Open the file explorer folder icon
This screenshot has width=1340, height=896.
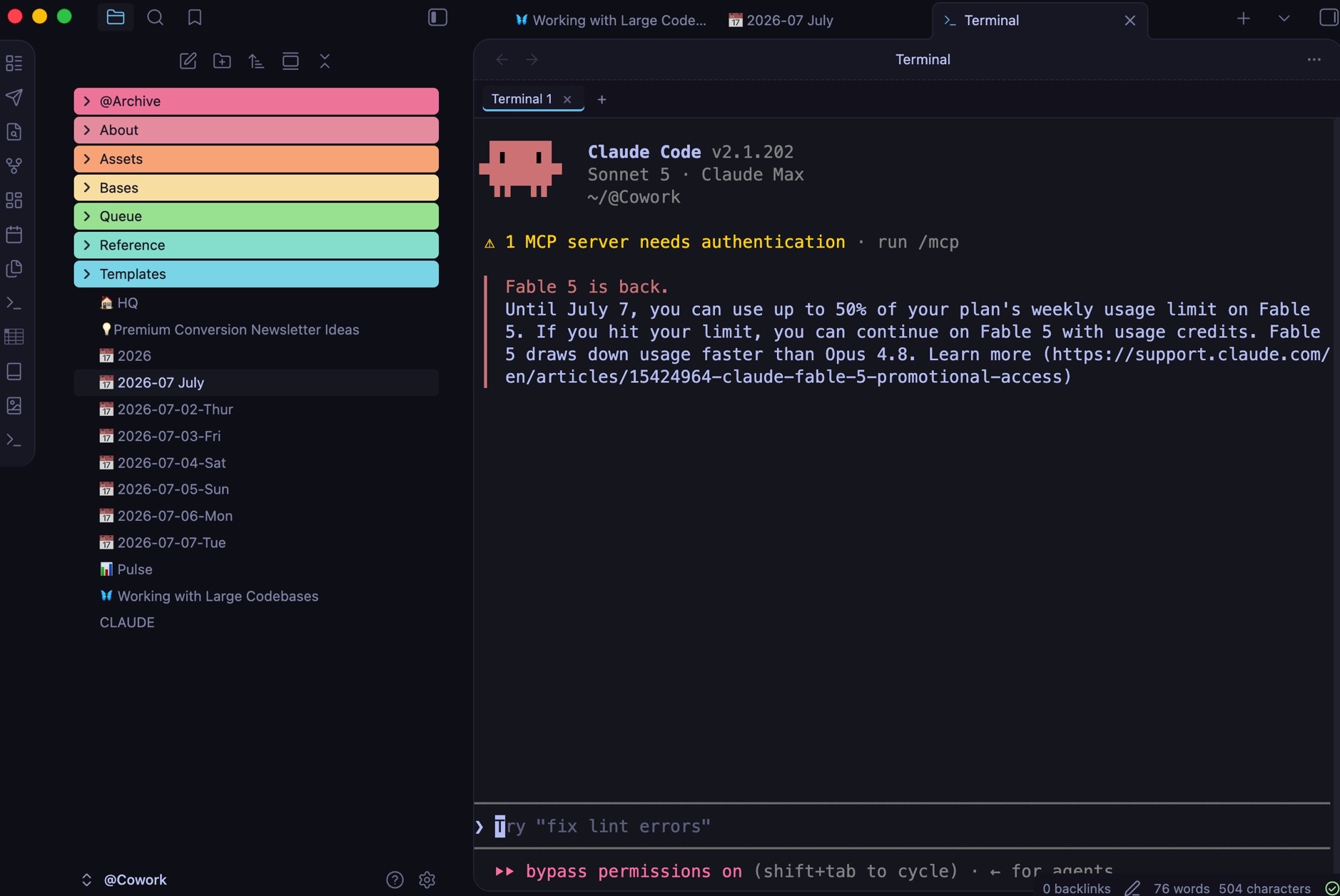tap(116, 17)
